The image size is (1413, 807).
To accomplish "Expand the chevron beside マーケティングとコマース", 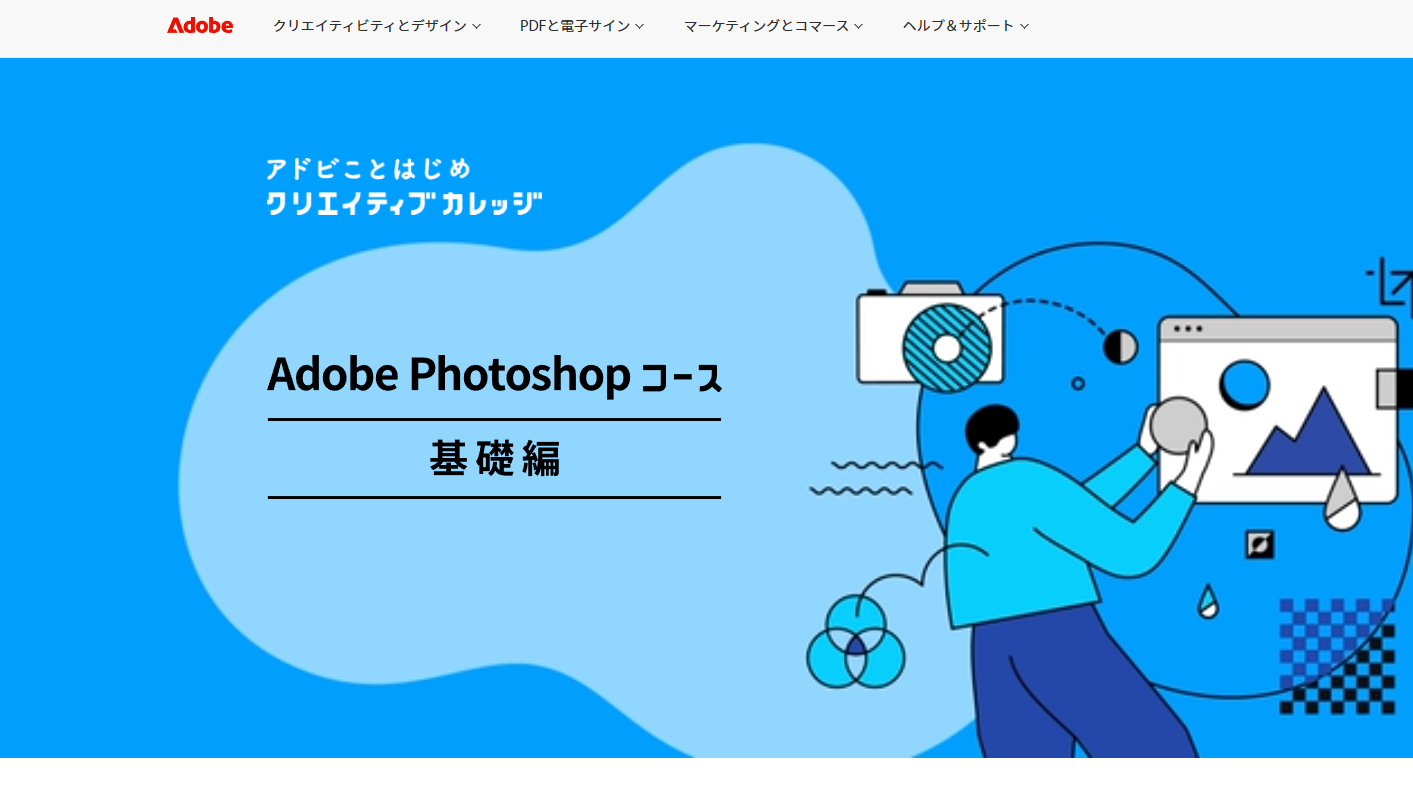I will [858, 27].
